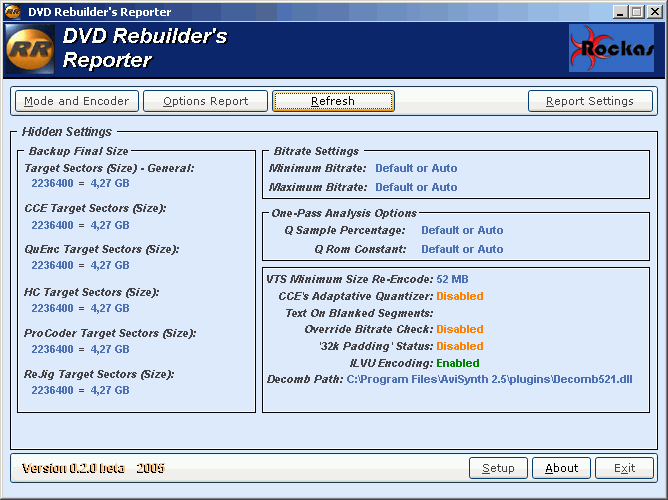Open Report Settings

[x=590, y=101]
